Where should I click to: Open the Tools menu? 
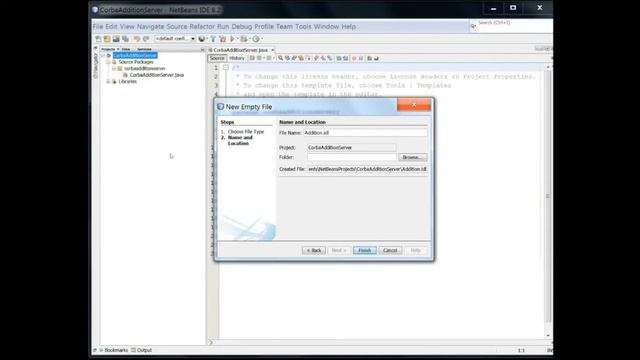[303, 27]
